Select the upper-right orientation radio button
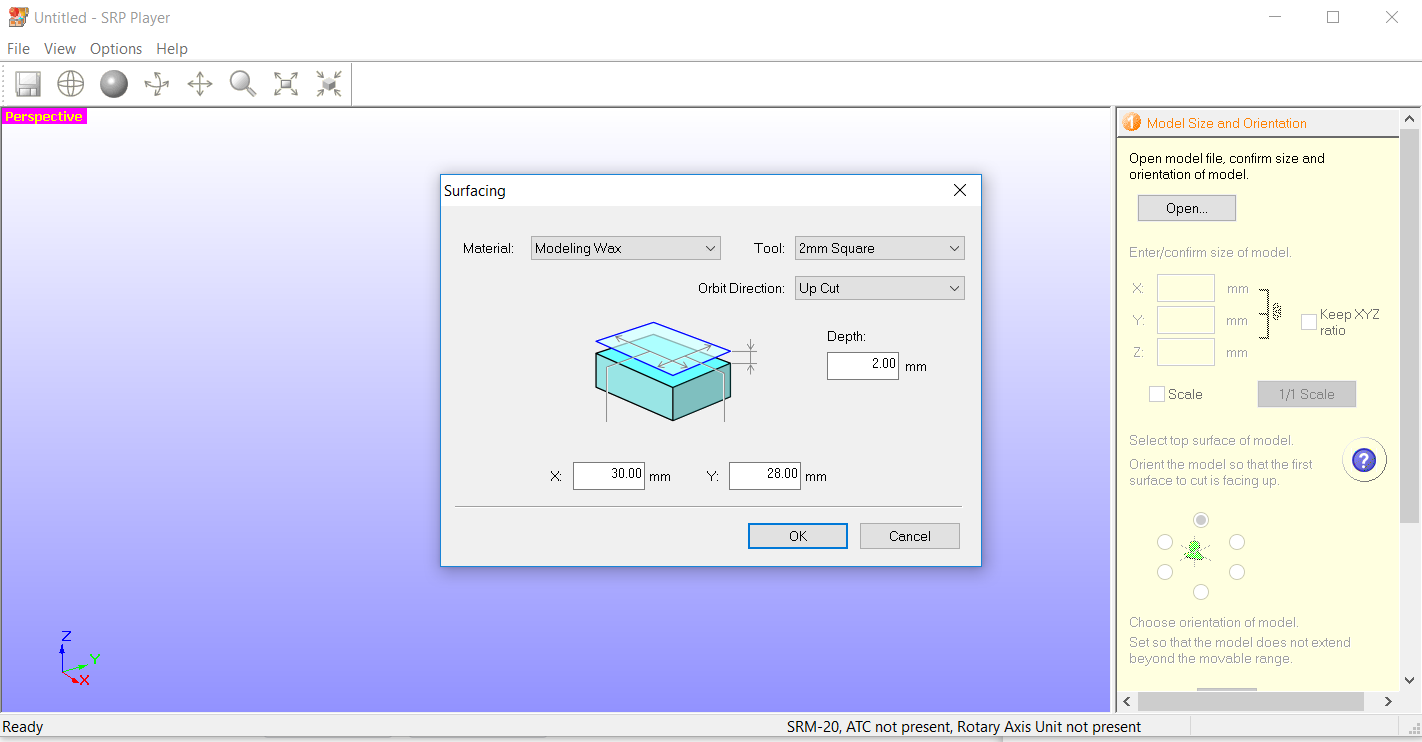This screenshot has width=1422, height=742. [1237, 542]
